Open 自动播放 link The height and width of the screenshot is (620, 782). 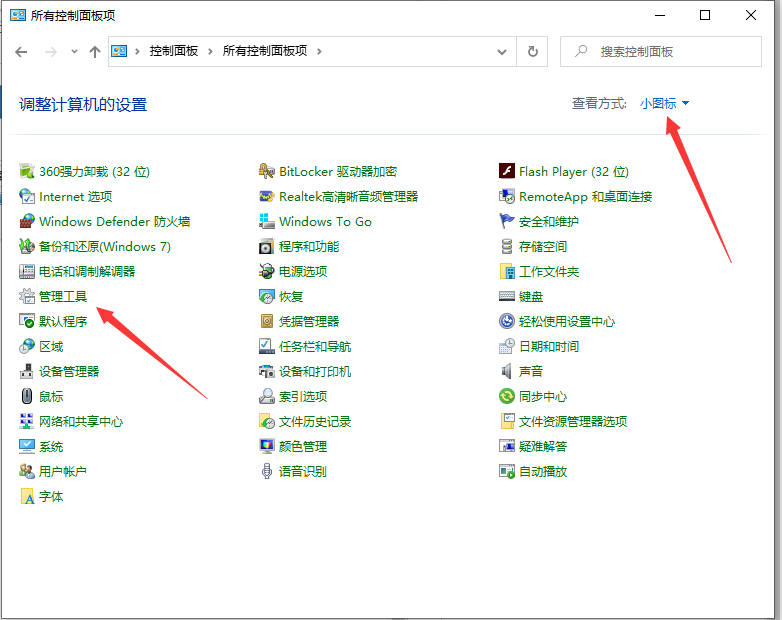[543, 471]
